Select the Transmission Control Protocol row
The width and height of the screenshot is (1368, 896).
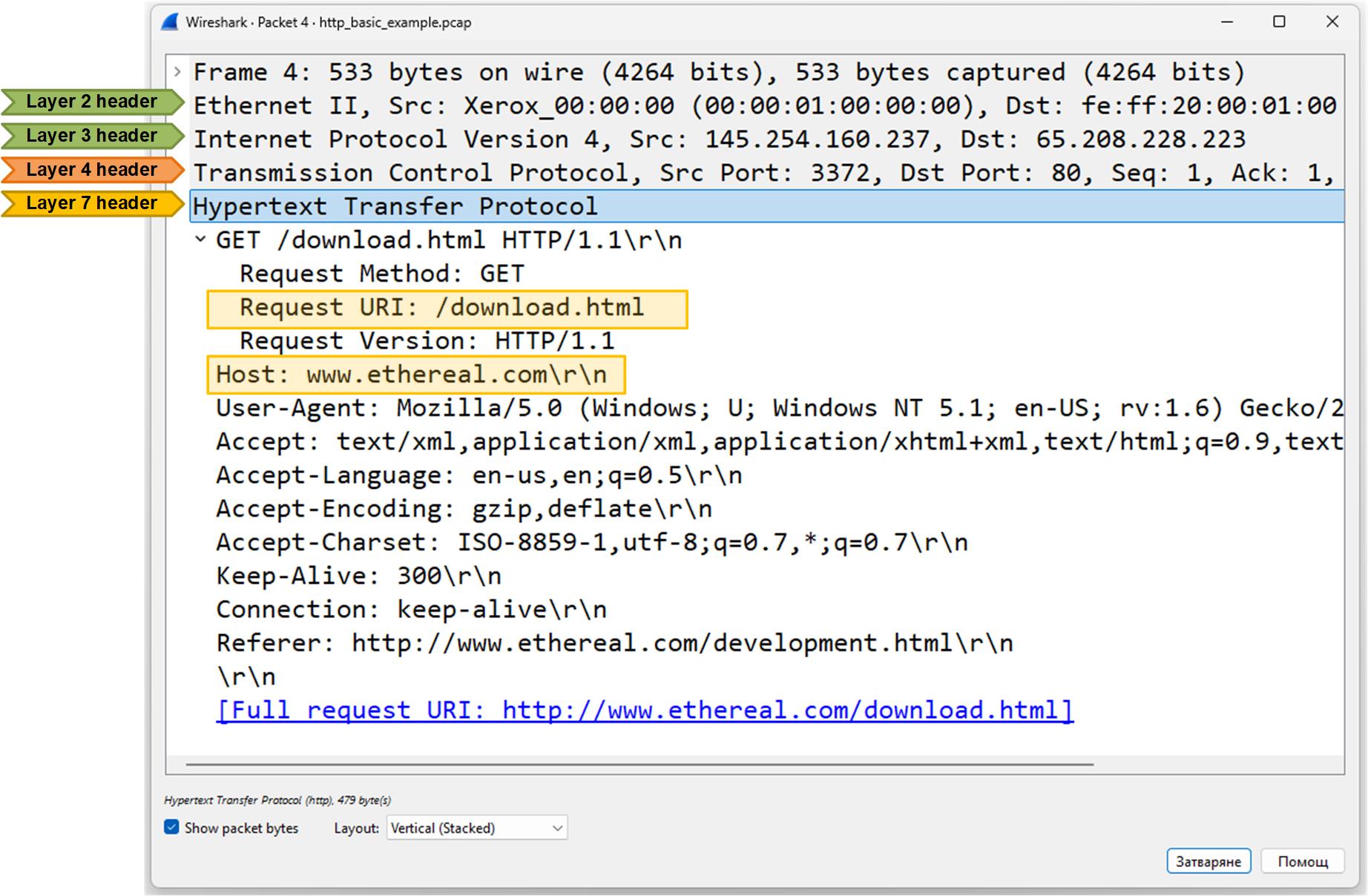[764, 173]
